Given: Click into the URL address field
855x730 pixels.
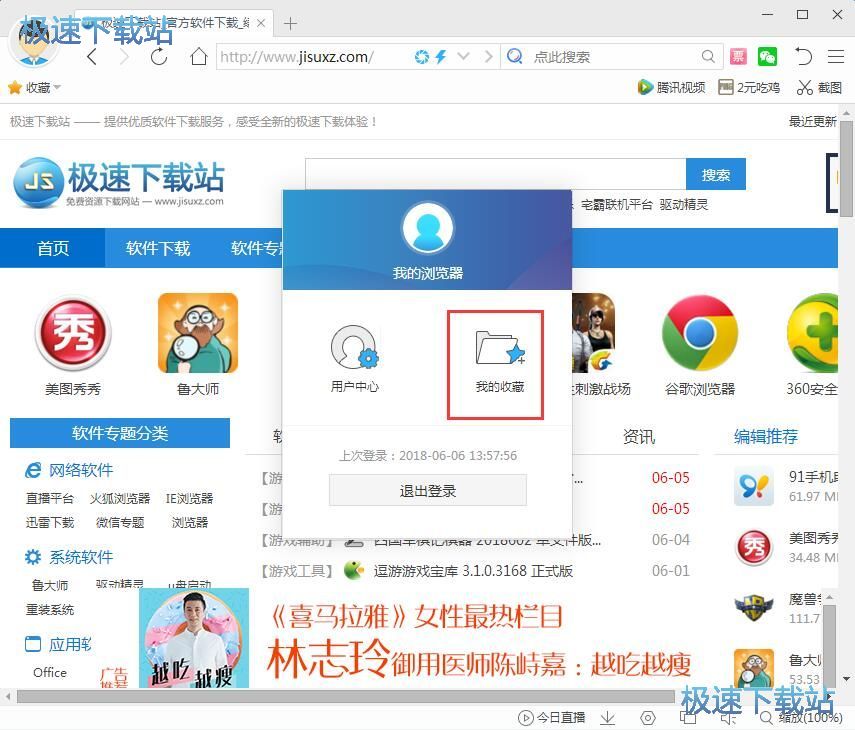Looking at the screenshot, I should click(x=314, y=57).
